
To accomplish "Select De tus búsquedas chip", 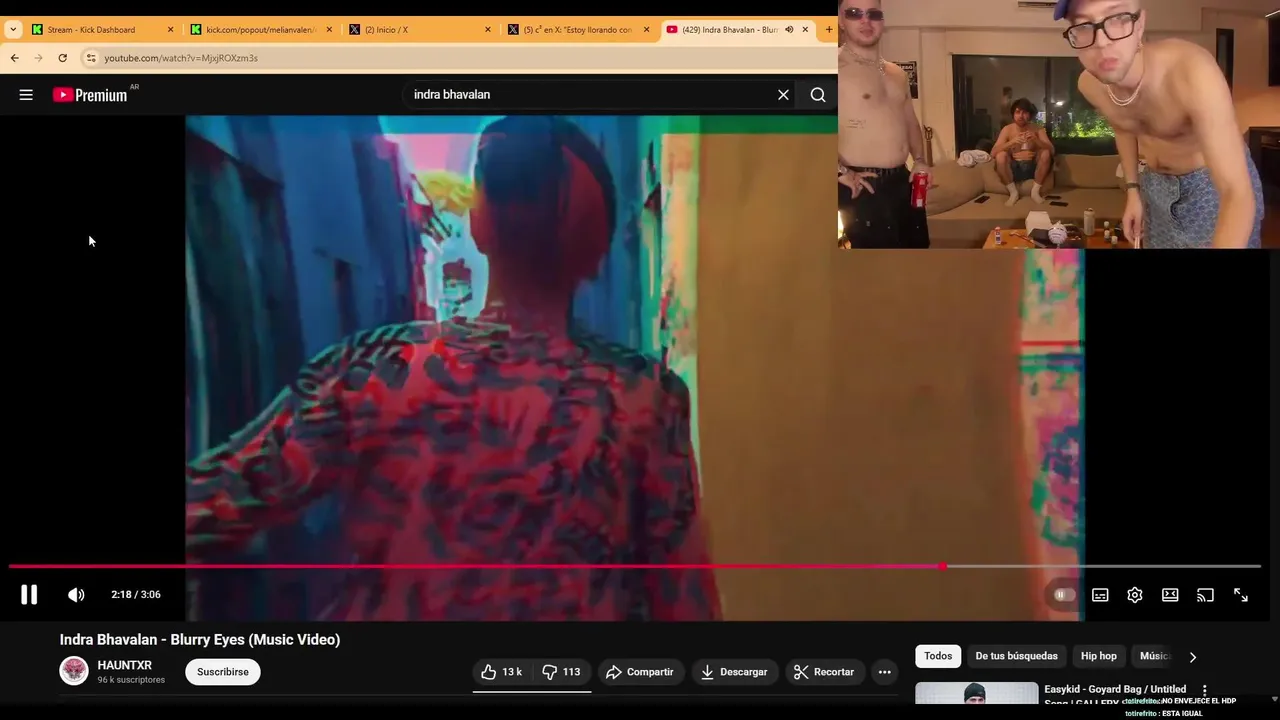I will (x=1016, y=656).
